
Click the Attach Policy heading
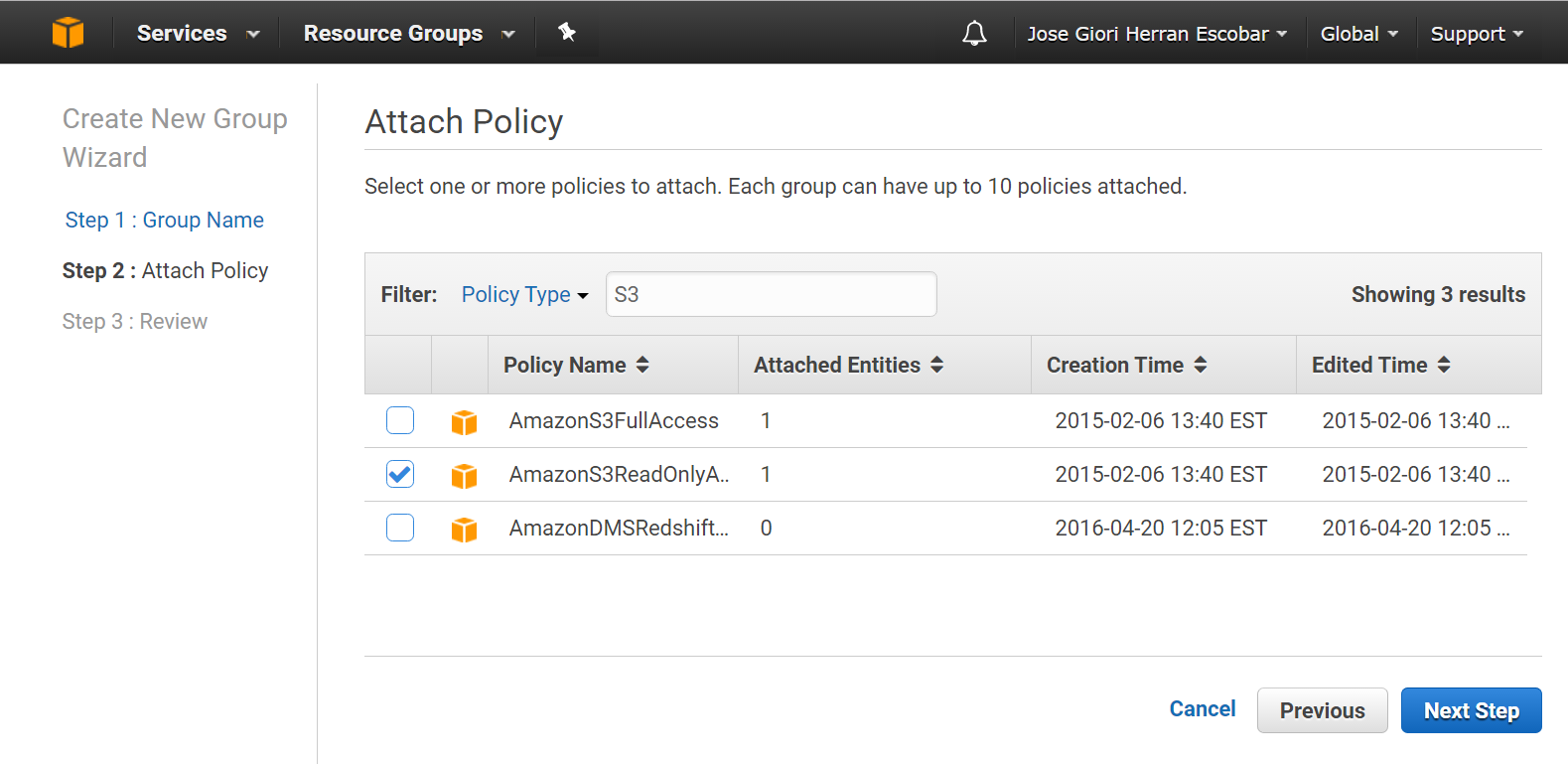click(464, 121)
